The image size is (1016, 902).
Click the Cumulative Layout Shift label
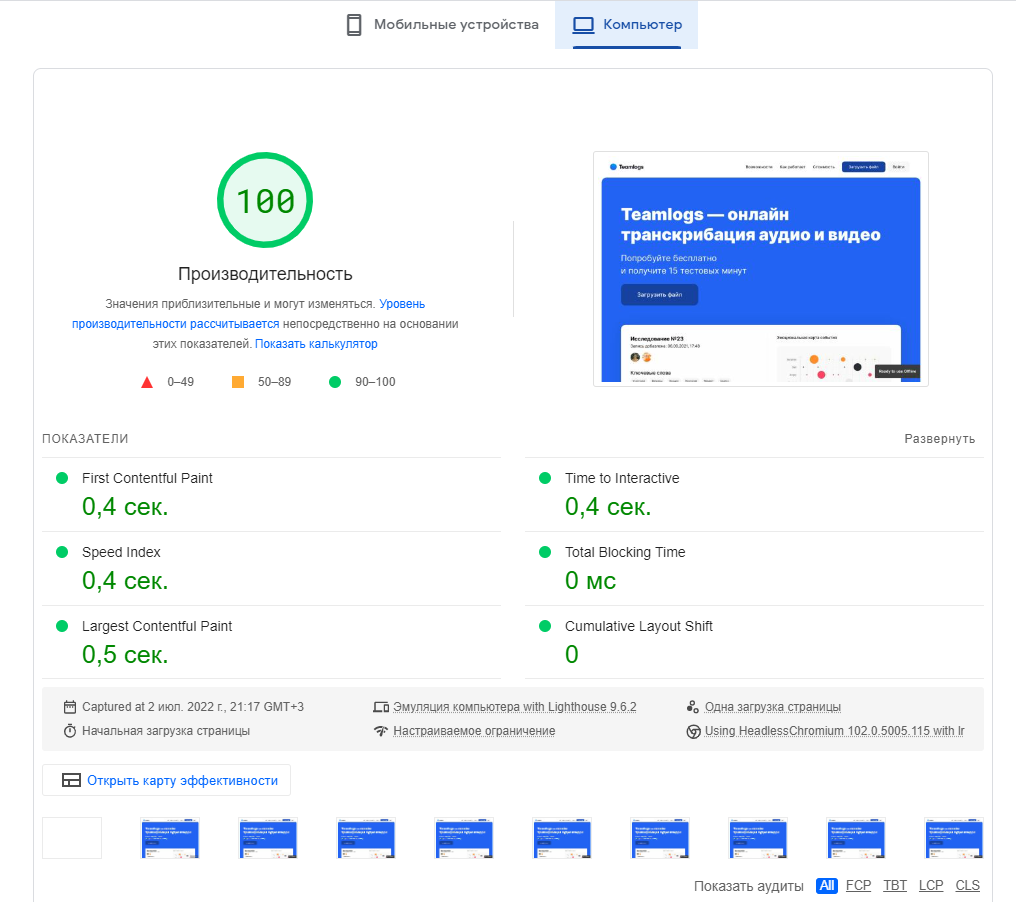click(x=638, y=626)
